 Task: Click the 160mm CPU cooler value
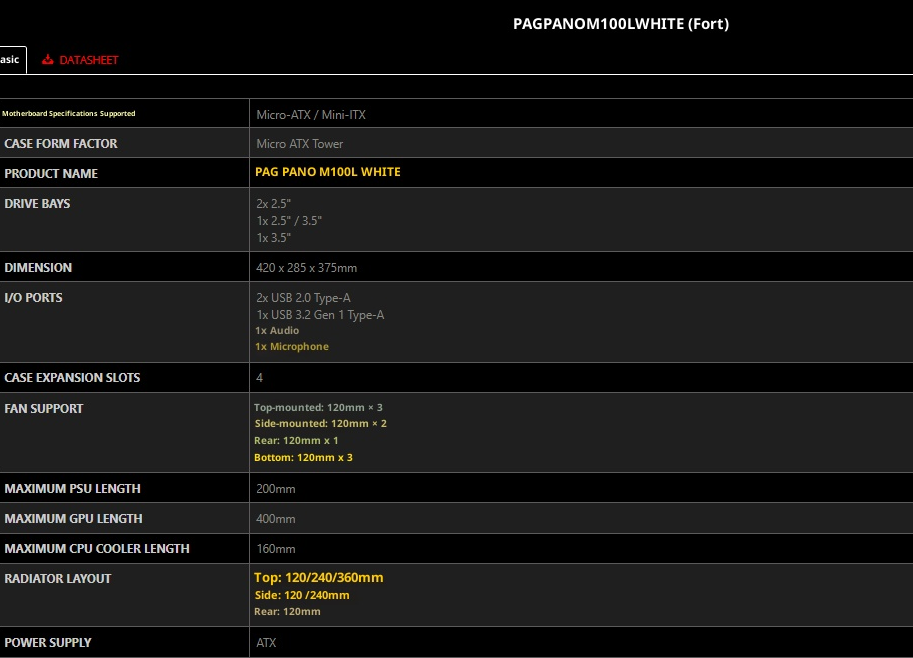click(276, 549)
